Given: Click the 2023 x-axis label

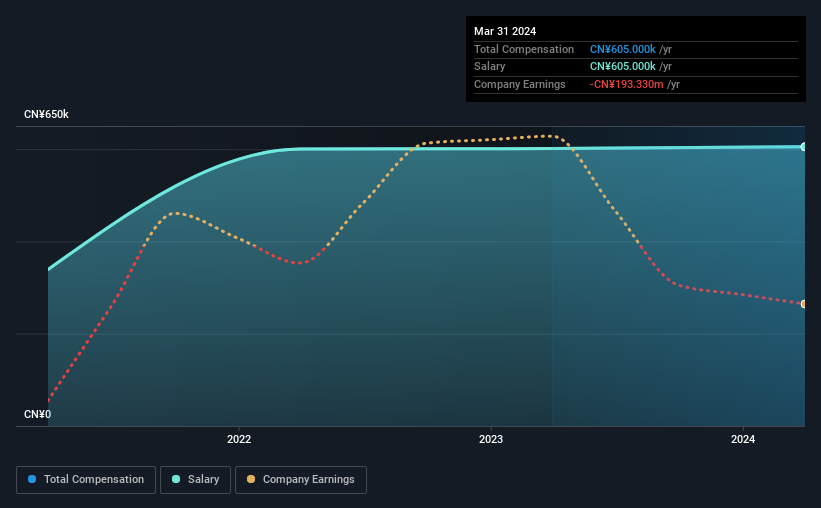Looking at the screenshot, I should tap(491, 439).
